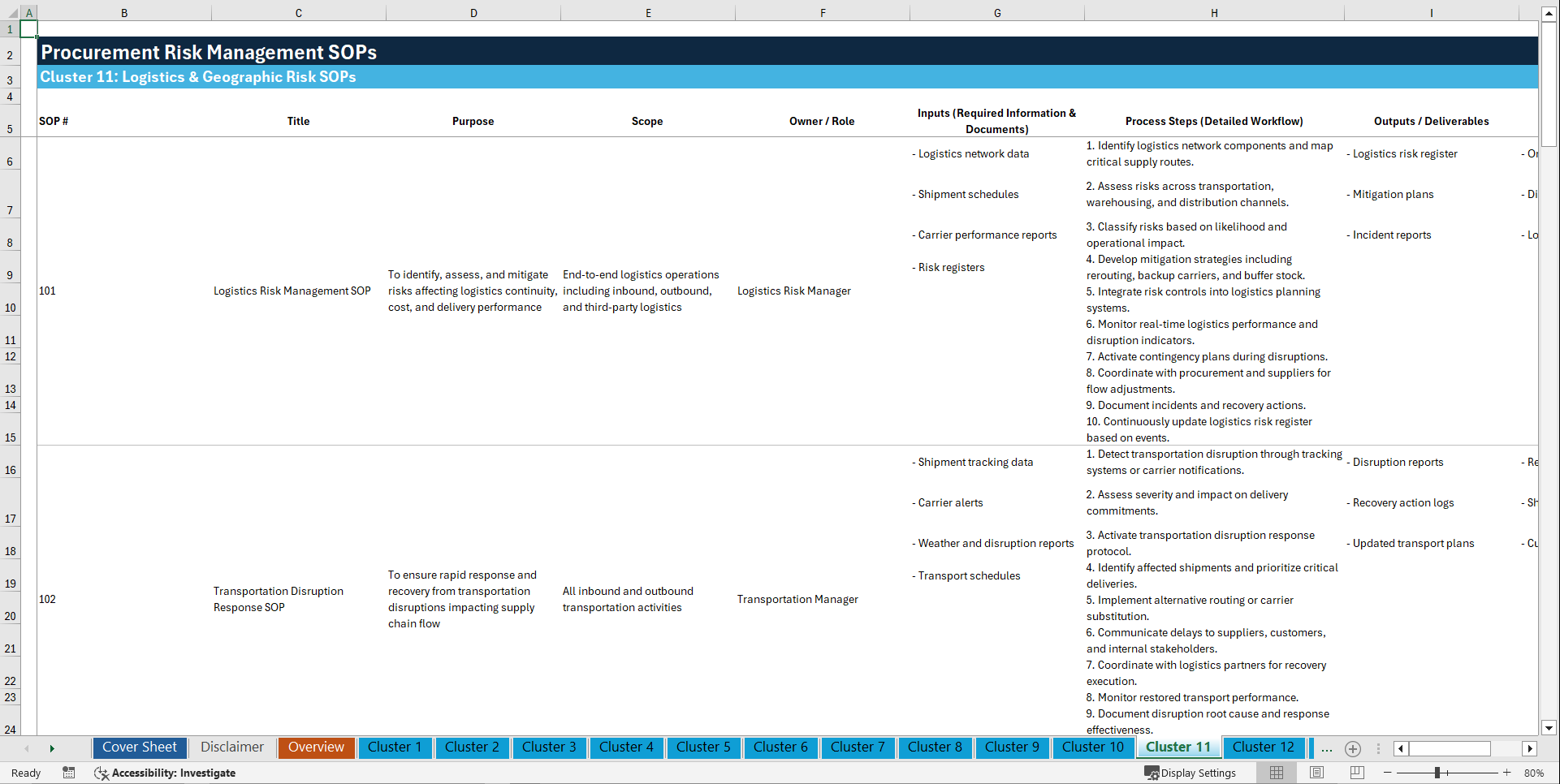The width and height of the screenshot is (1560, 784).
Task: Open the Overview sheet tab
Action: 316,747
